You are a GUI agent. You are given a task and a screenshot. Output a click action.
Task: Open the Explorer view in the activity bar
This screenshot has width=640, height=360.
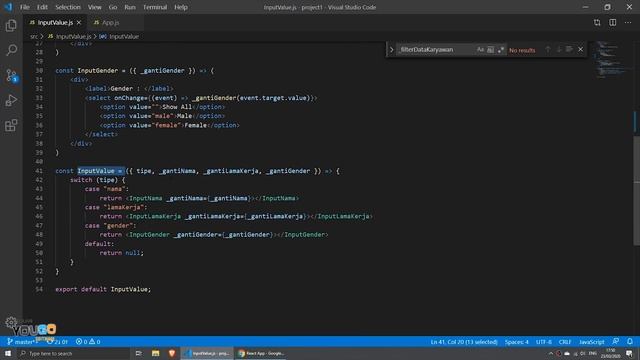(11, 26)
